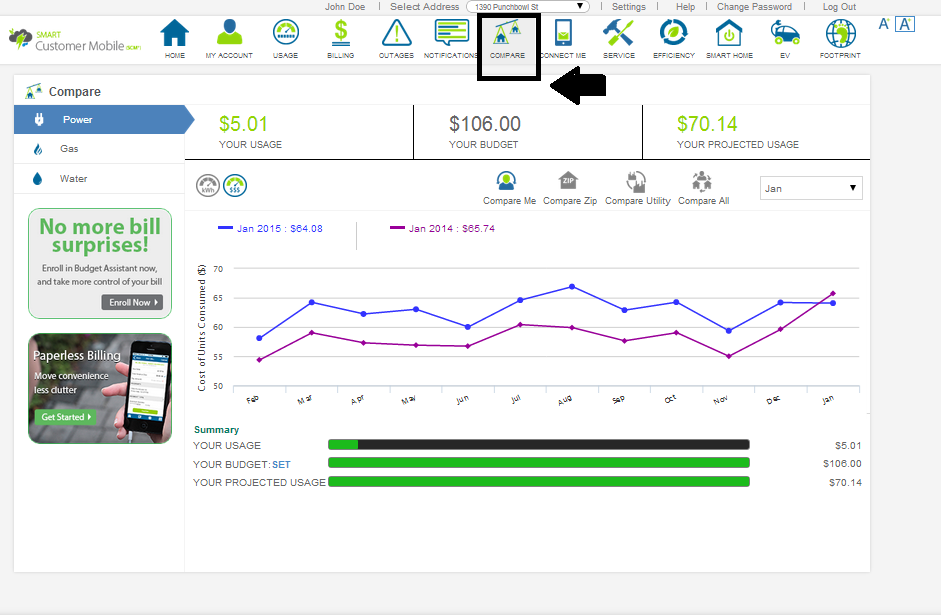
Task: Open the Outages warning icon
Action: pyautogui.click(x=397, y=36)
